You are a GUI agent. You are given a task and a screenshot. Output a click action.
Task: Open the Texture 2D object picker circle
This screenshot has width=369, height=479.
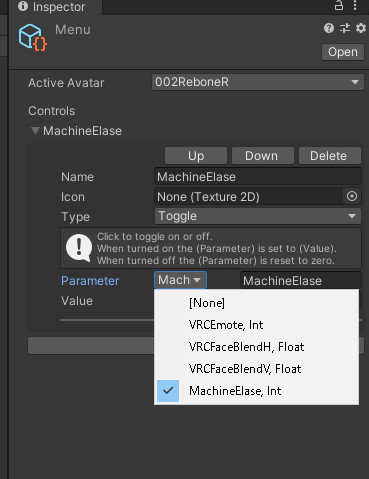[x=352, y=196]
